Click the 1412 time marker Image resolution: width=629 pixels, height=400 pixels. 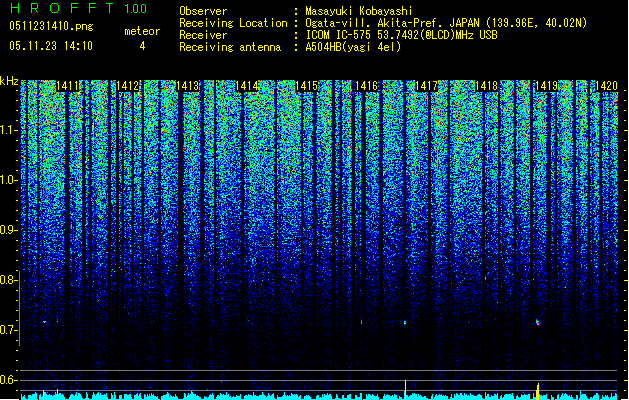click(128, 86)
